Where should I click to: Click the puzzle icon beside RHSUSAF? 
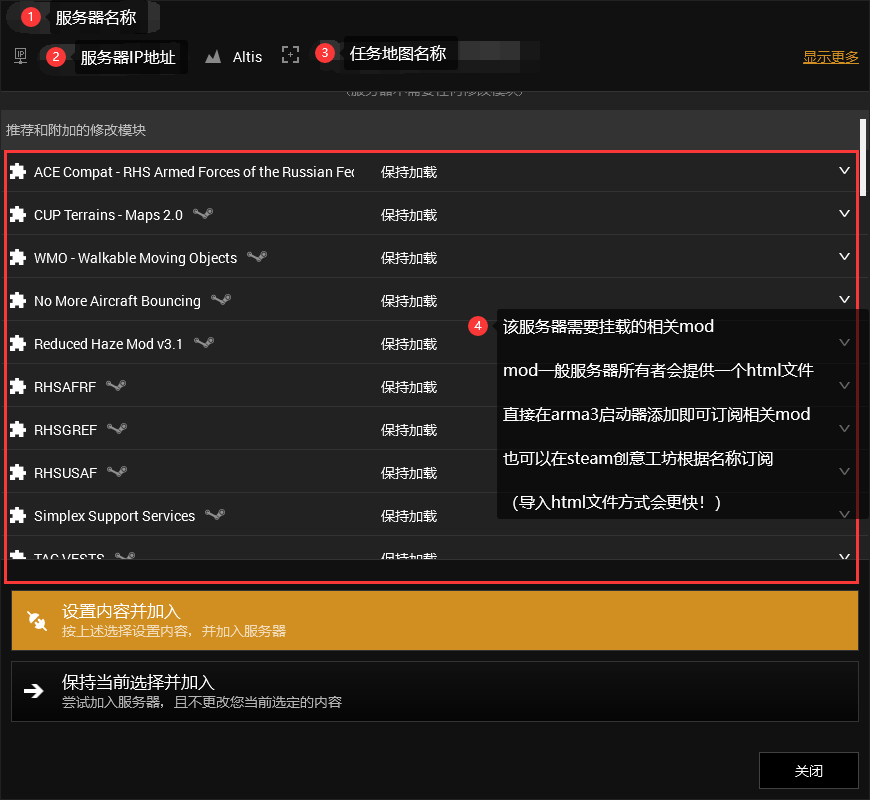pos(18,472)
